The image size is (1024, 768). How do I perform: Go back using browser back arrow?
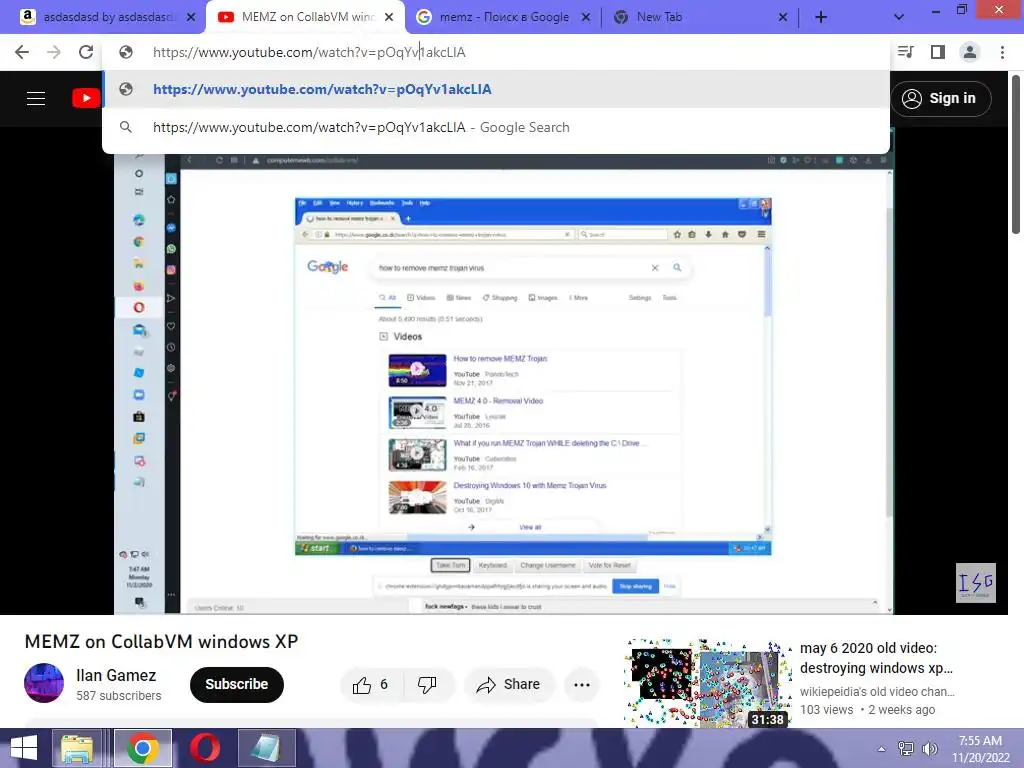click(x=22, y=52)
